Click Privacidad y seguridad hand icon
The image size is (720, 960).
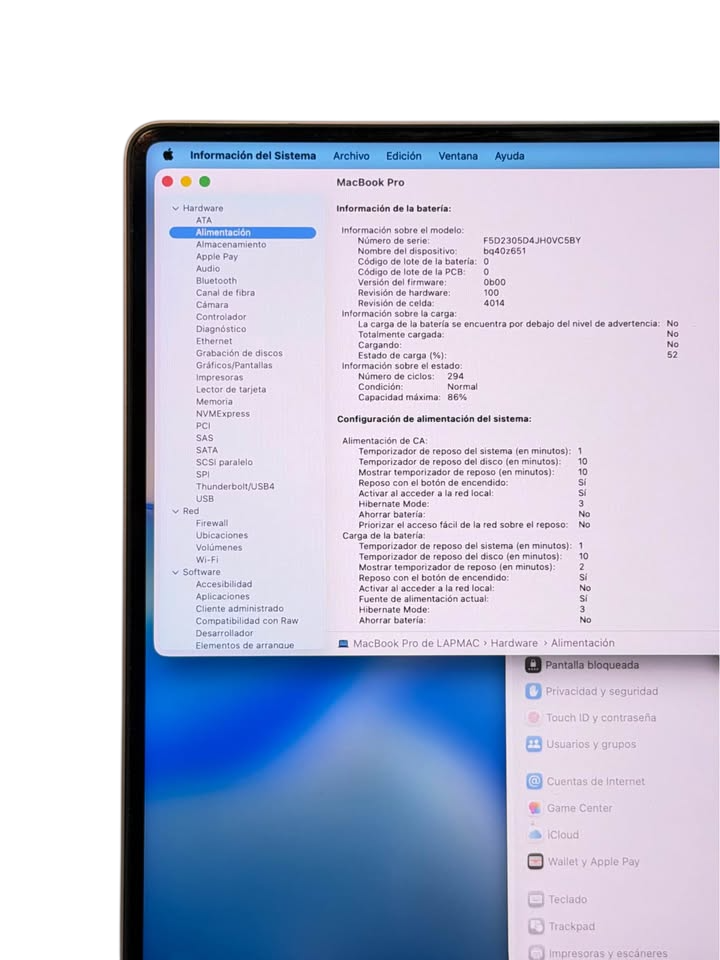[533, 691]
